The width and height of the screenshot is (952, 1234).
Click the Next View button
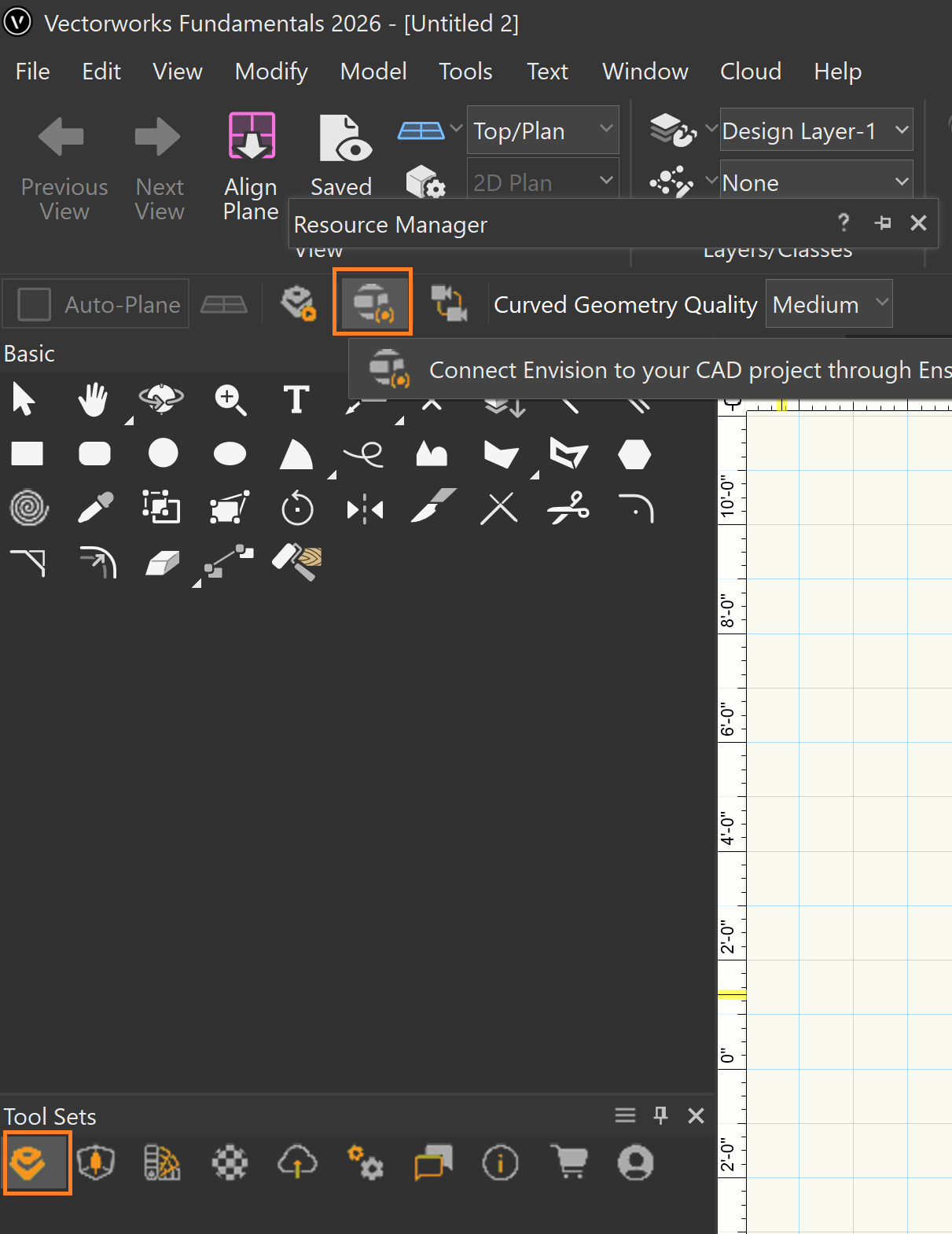point(160,167)
